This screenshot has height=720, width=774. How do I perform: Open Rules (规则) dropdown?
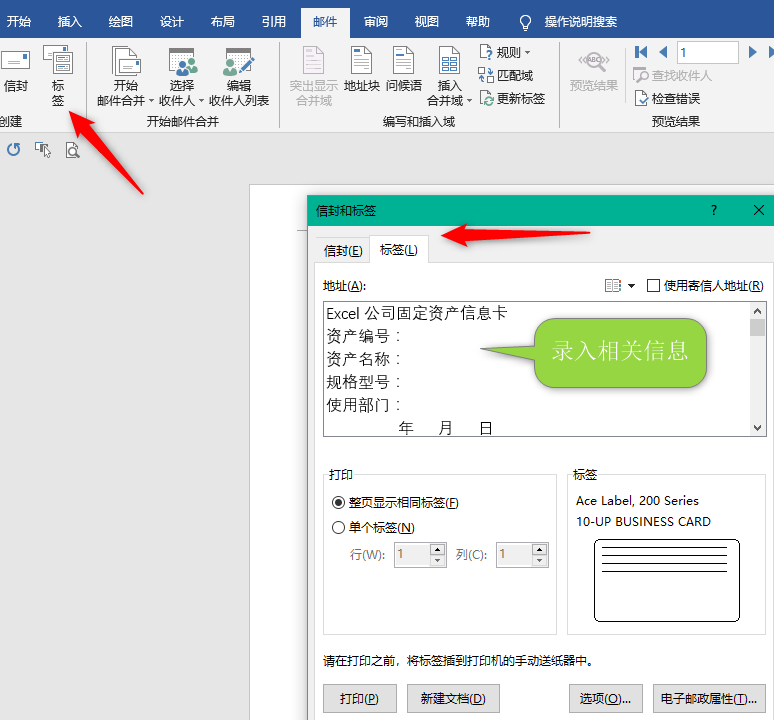(505, 52)
